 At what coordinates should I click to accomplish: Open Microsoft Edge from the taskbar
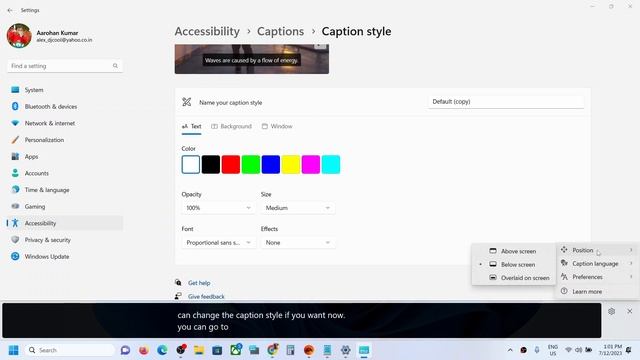pyautogui.click(x=162, y=350)
